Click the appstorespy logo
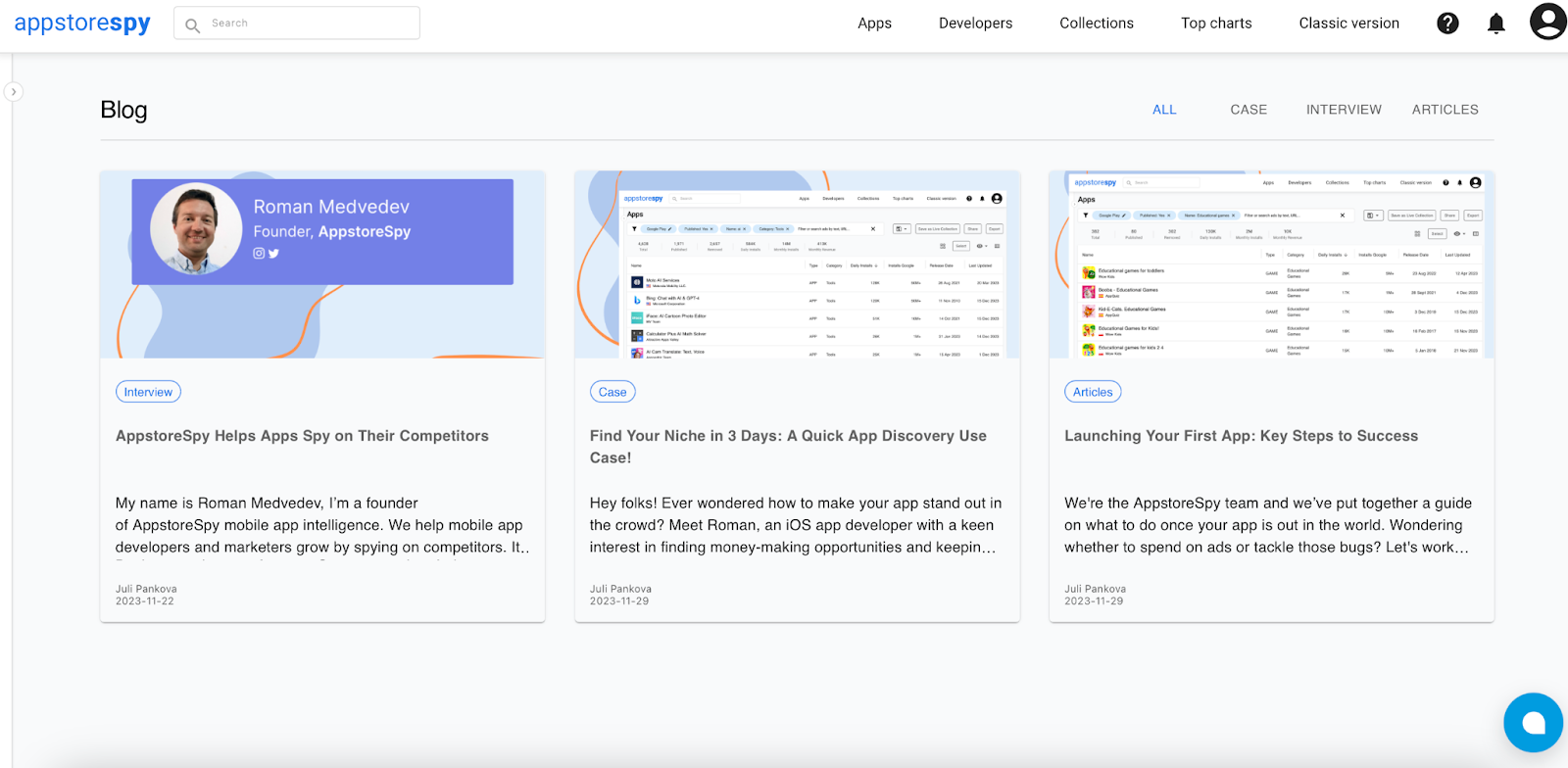This screenshot has height=768, width=1568. click(82, 23)
